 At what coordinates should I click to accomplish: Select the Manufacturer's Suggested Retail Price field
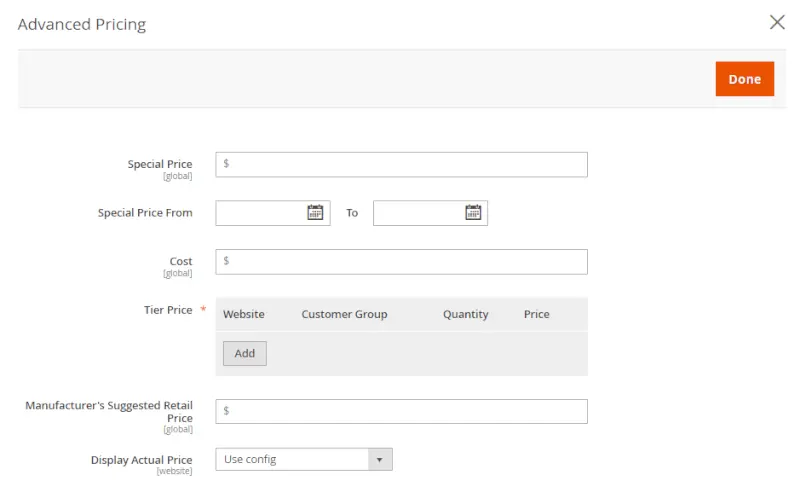[401, 411]
